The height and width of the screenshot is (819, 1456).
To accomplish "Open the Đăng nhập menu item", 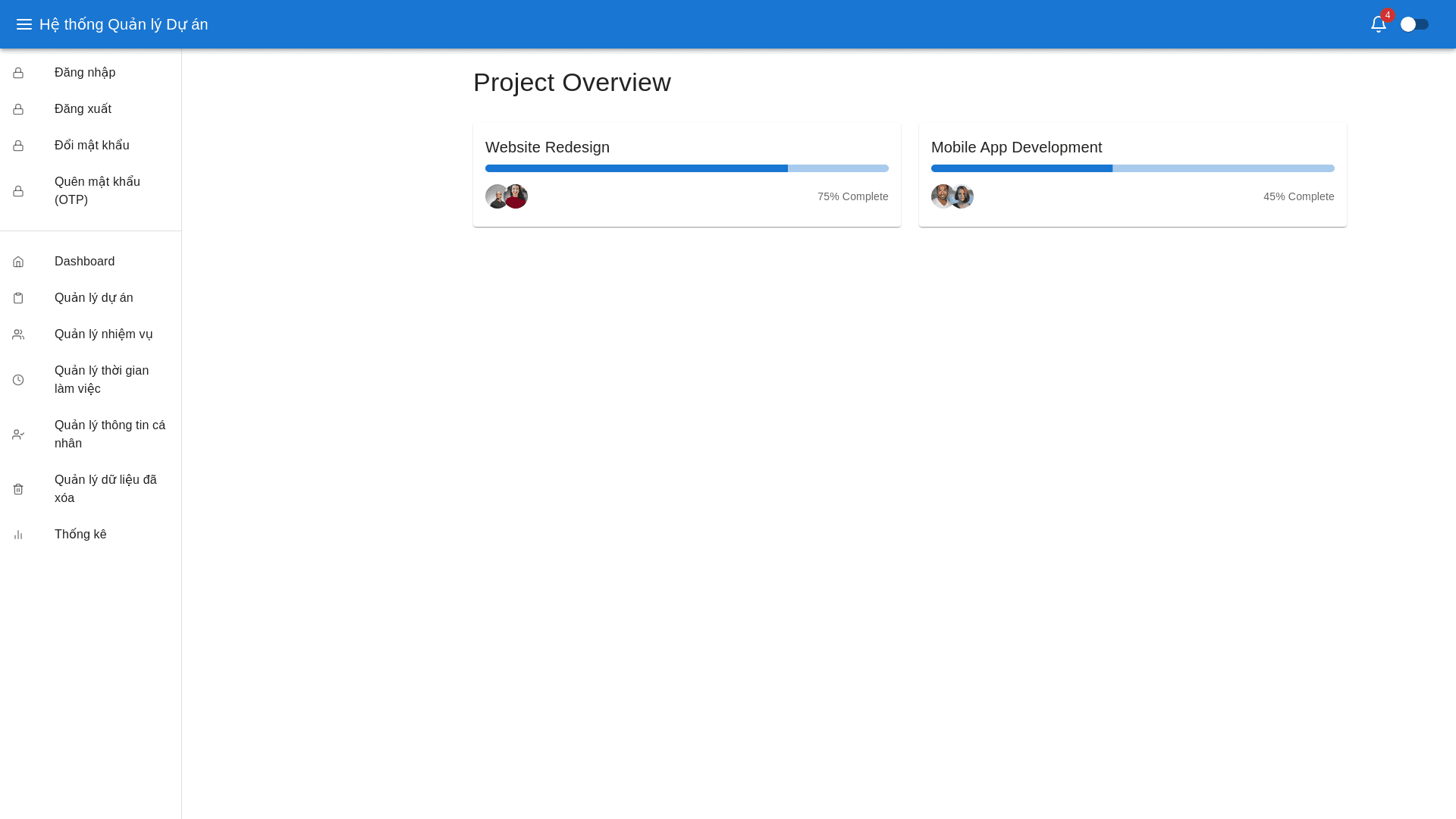I will 85,73.
